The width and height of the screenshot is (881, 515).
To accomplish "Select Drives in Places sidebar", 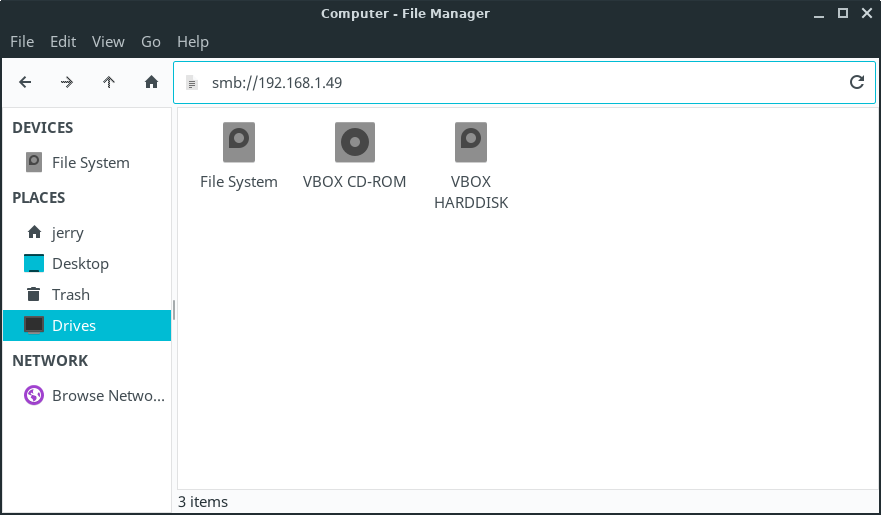I will [74, 326].
